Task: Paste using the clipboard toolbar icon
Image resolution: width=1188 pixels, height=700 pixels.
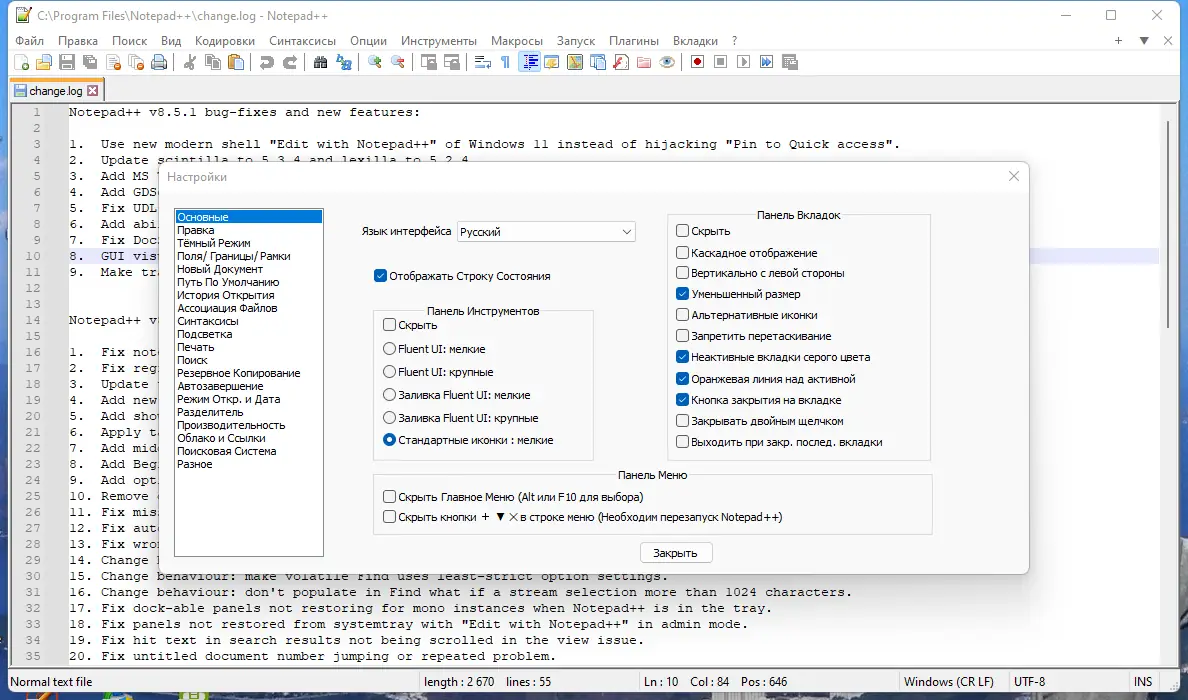Action: point(236,62)
